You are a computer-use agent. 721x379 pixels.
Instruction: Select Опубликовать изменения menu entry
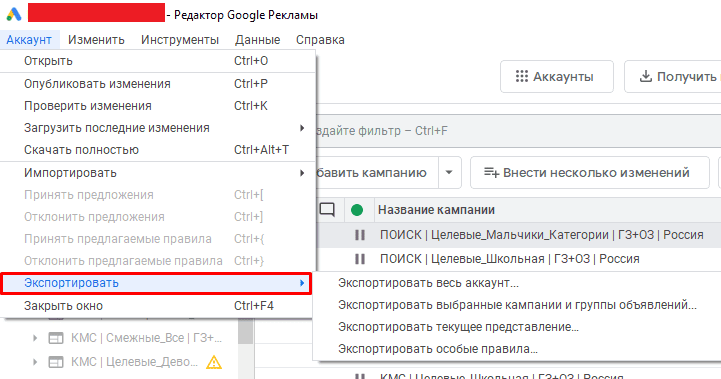click(158, 84)
